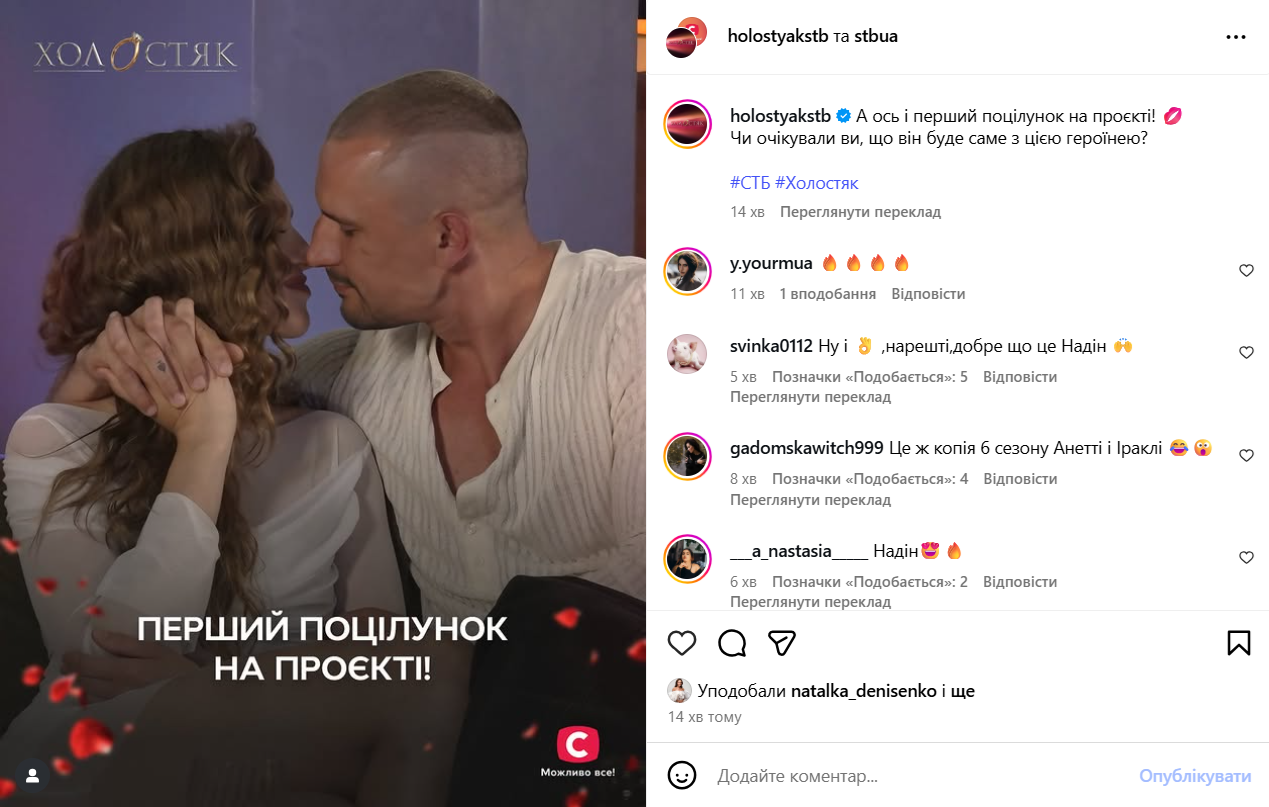Like the comment by y.yourmua
The image size is (1269, 807).
tap(1246, 271)
